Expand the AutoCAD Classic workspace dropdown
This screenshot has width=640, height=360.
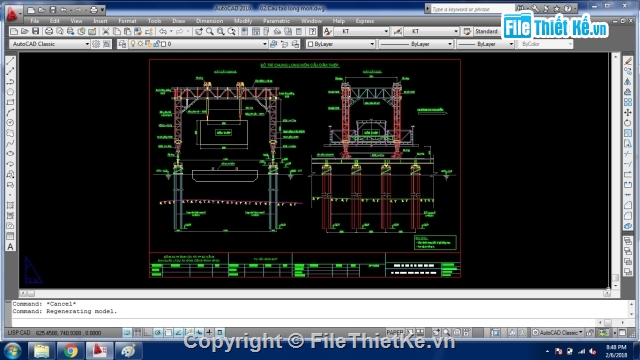tap(50, 44)
